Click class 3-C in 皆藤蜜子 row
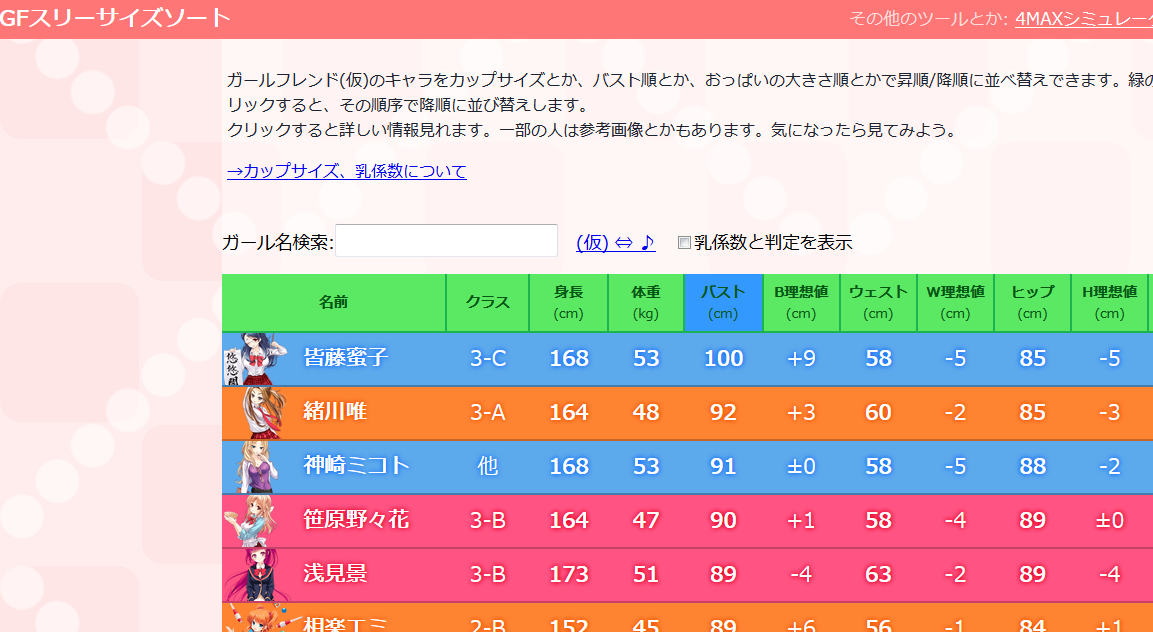 (x=488, y=358)
